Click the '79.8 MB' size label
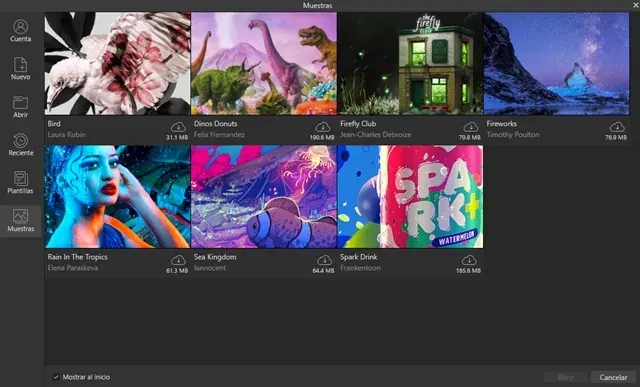 coord(470,138)
